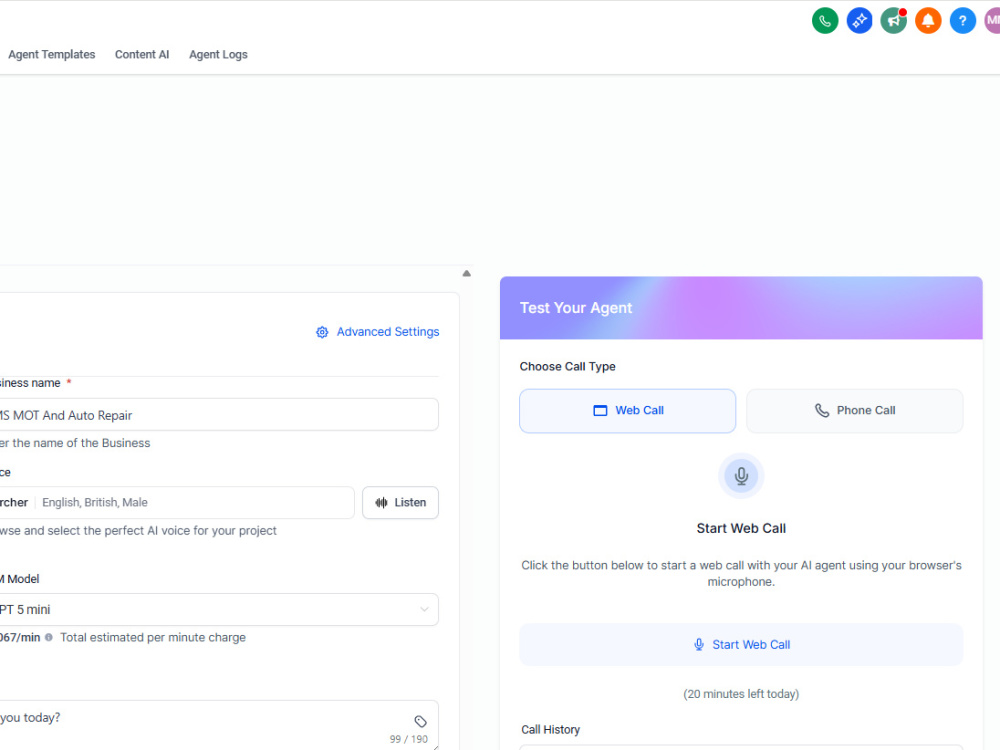Open the blue AI sparkle icon
1000x750 pixels.
(859, 21)
